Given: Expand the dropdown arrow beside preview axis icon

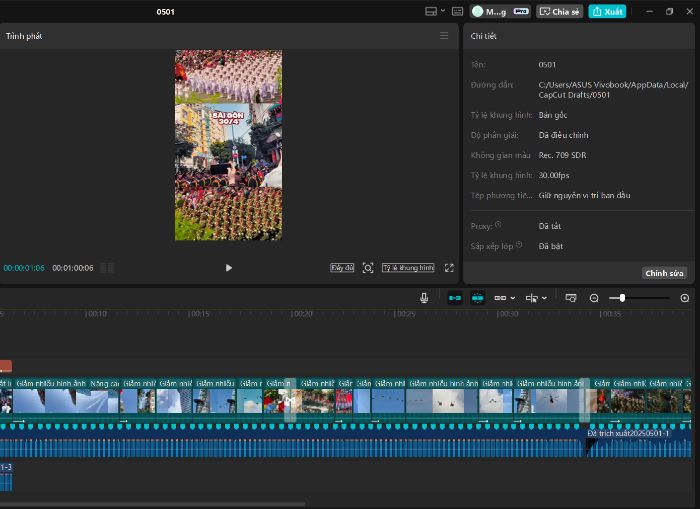Looking at the screenshot, I should click(x=544, y=298).
